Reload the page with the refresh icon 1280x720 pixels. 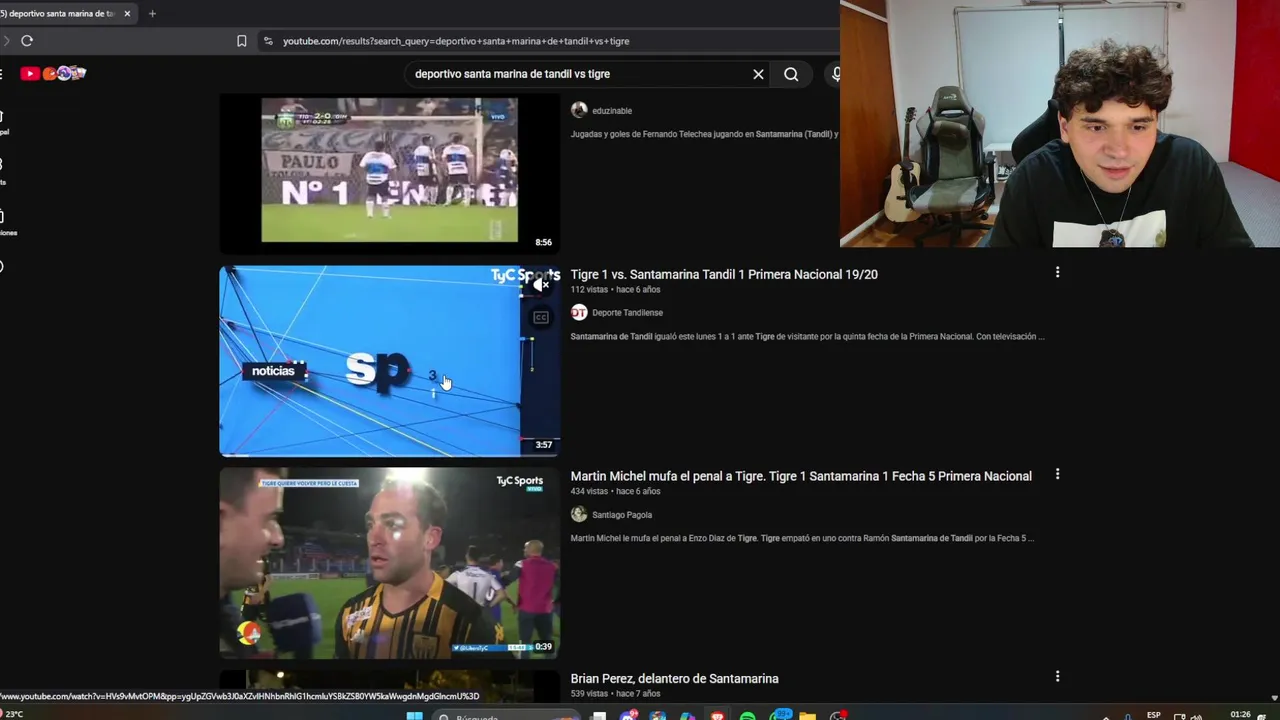[x=27, y=41]
